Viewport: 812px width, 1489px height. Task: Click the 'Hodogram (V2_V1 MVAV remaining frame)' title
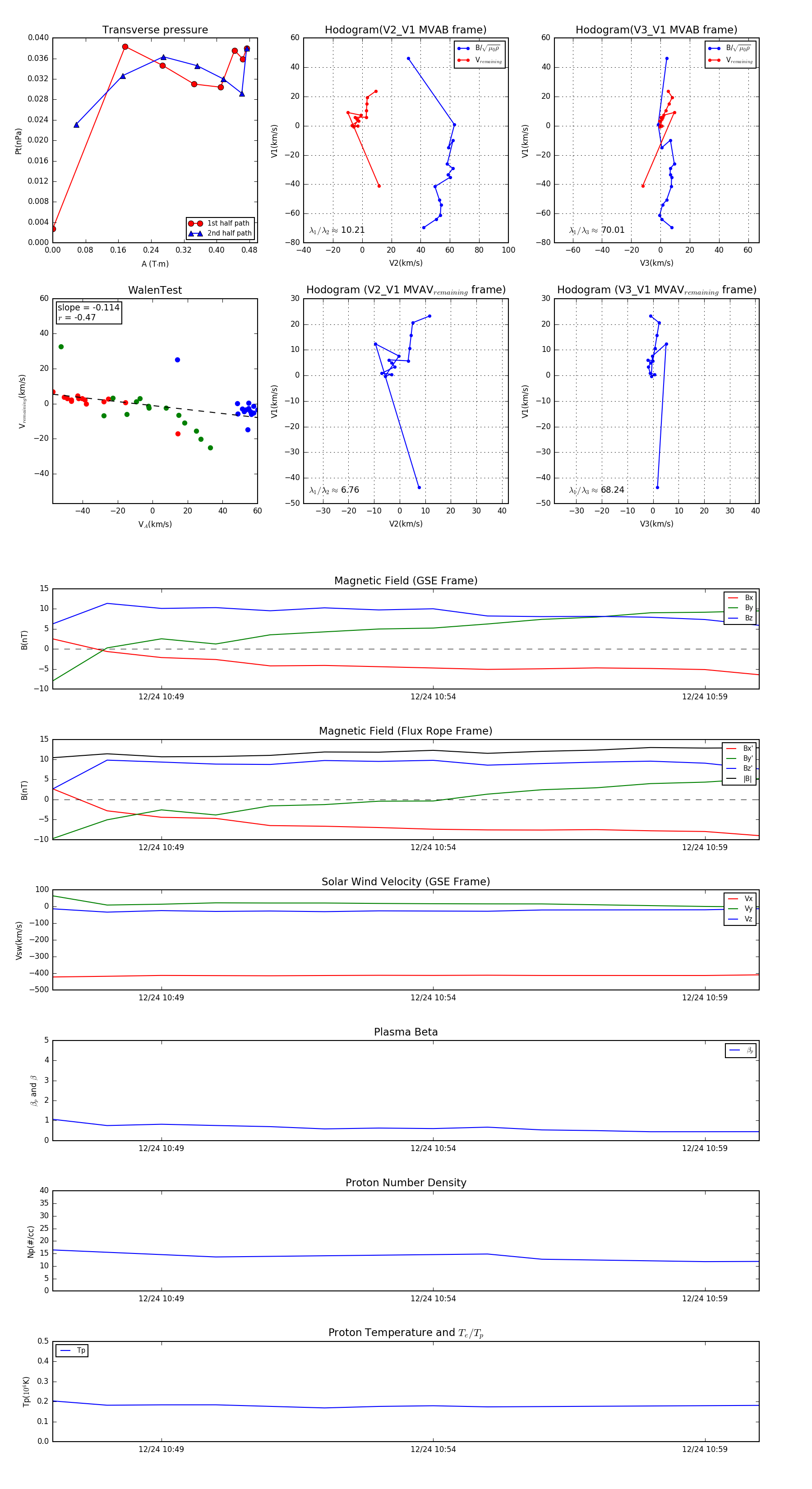coord(406,290)
